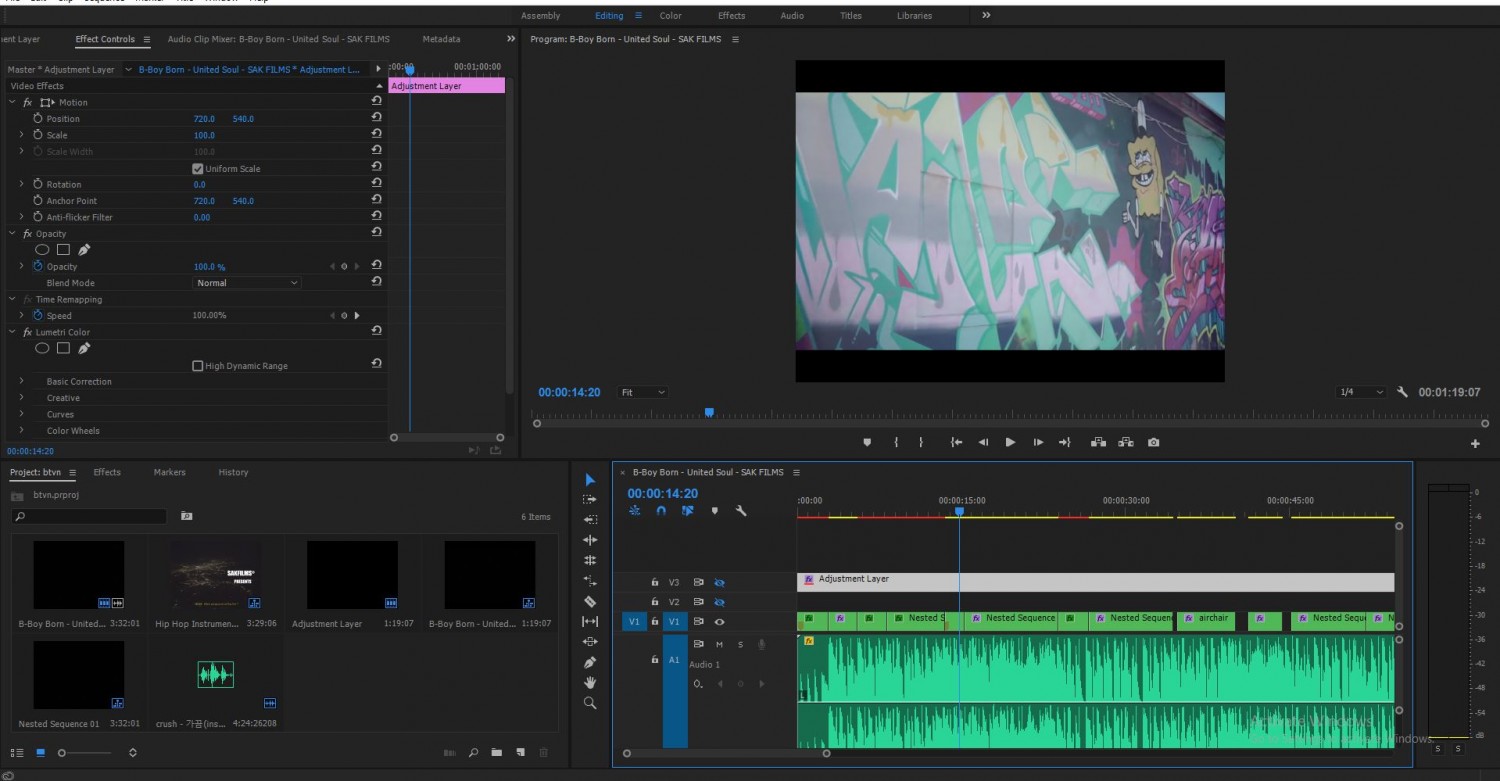Click New Bin folder icon in Project panel
The width and height of the screenshot is (1500, 781).
[496, 752]
